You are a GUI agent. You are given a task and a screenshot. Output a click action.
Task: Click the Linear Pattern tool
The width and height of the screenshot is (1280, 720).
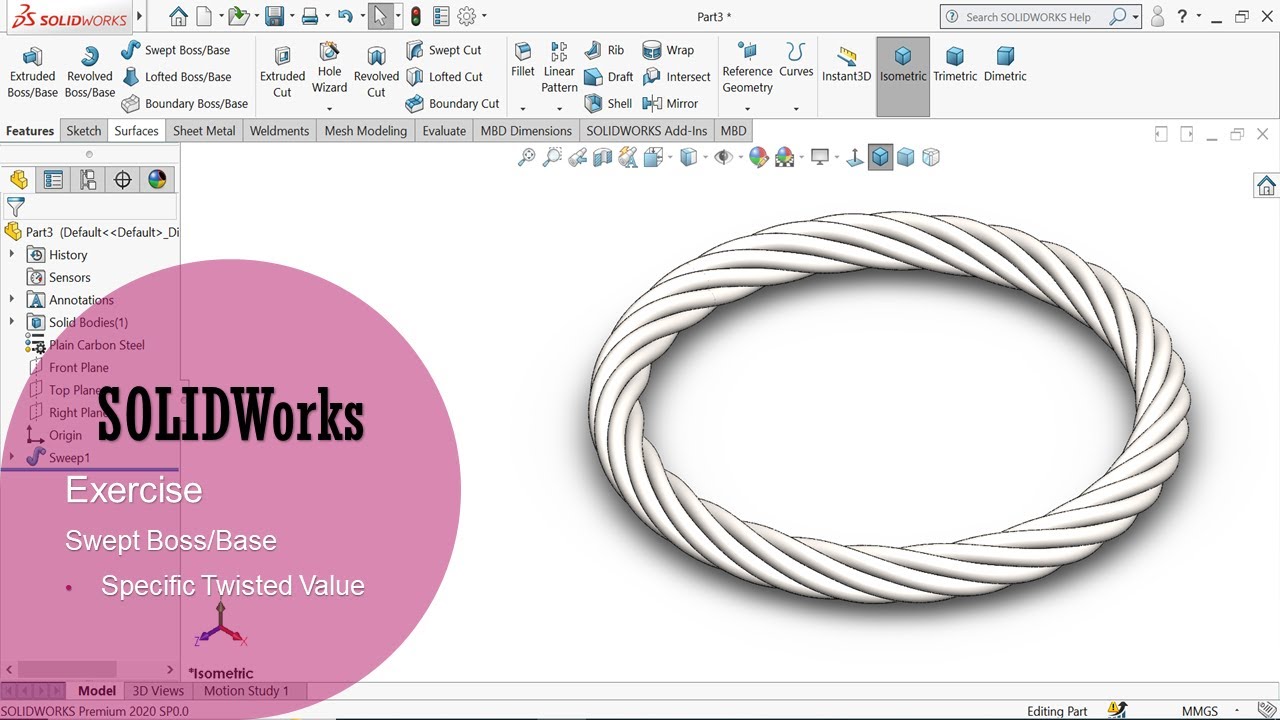coord(559,68)
